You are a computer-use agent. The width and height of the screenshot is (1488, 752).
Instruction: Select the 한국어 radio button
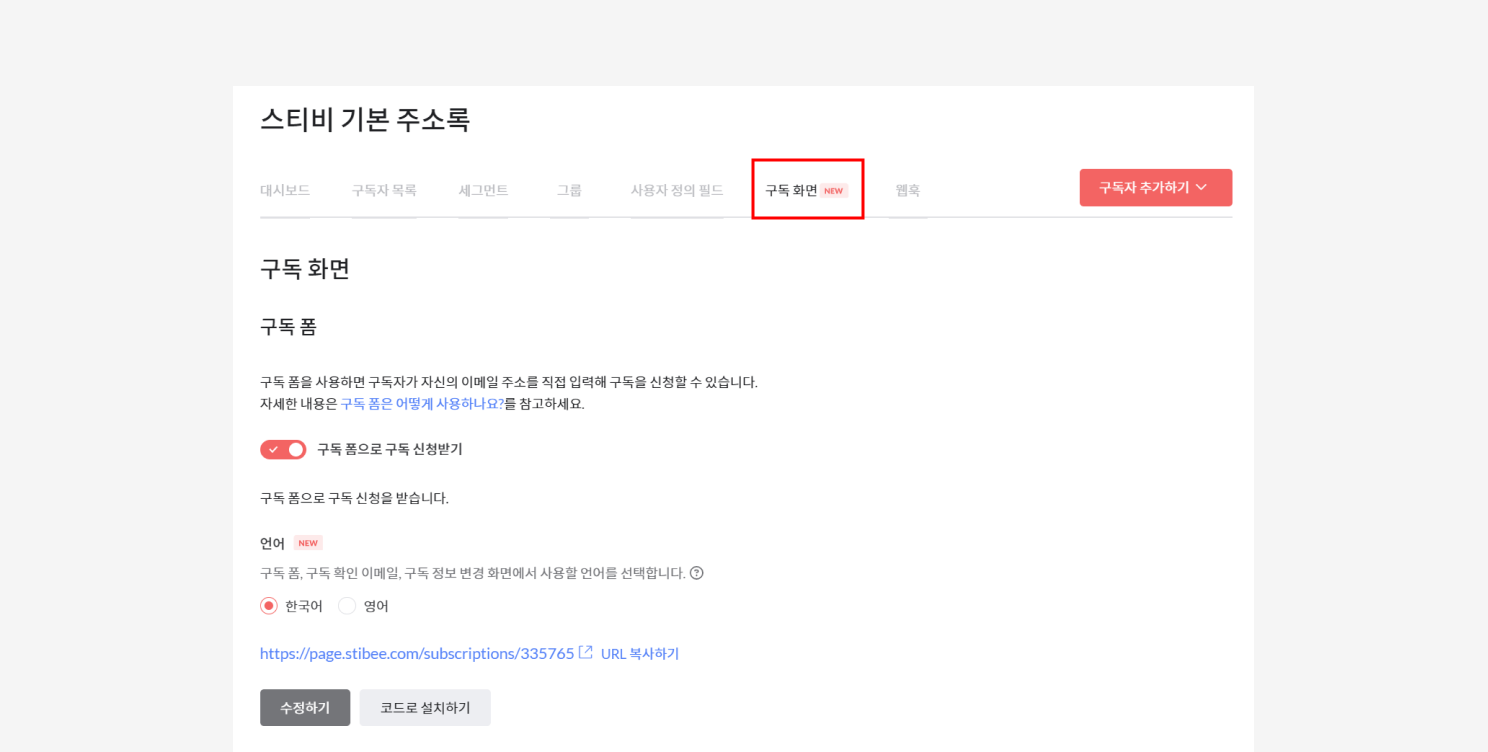coord(268,606)
